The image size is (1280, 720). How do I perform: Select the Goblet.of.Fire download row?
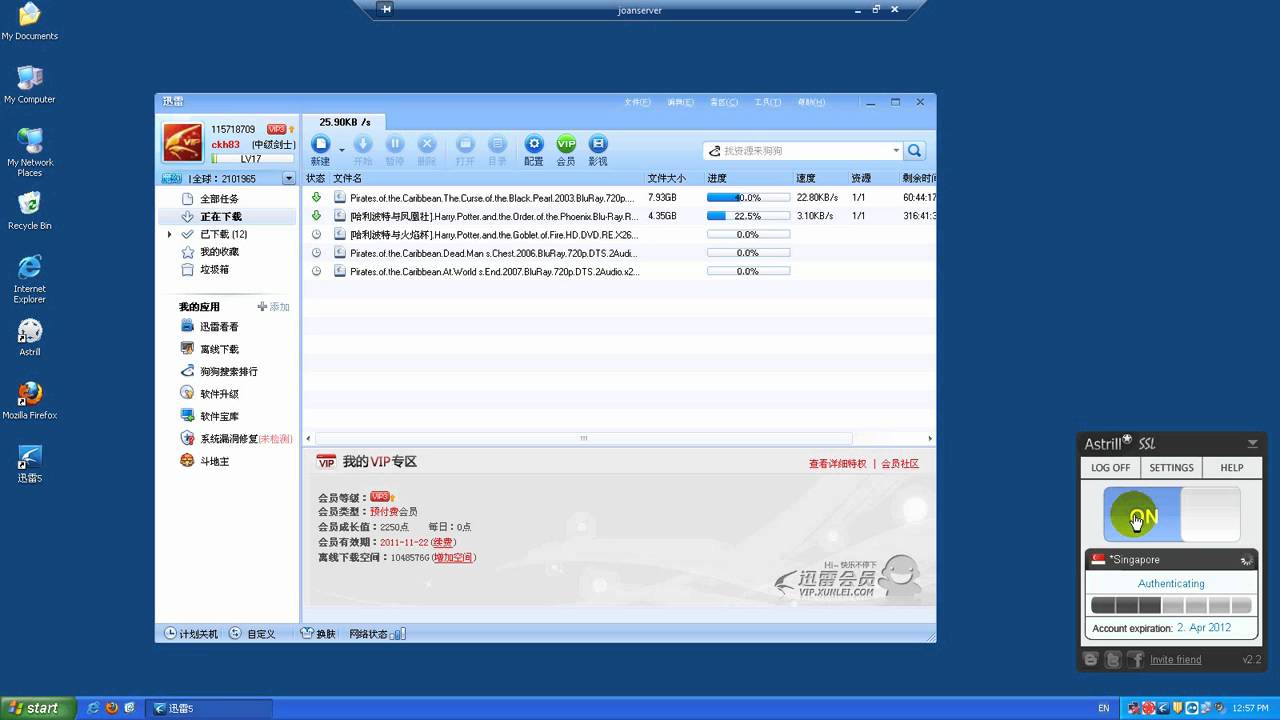619,235
